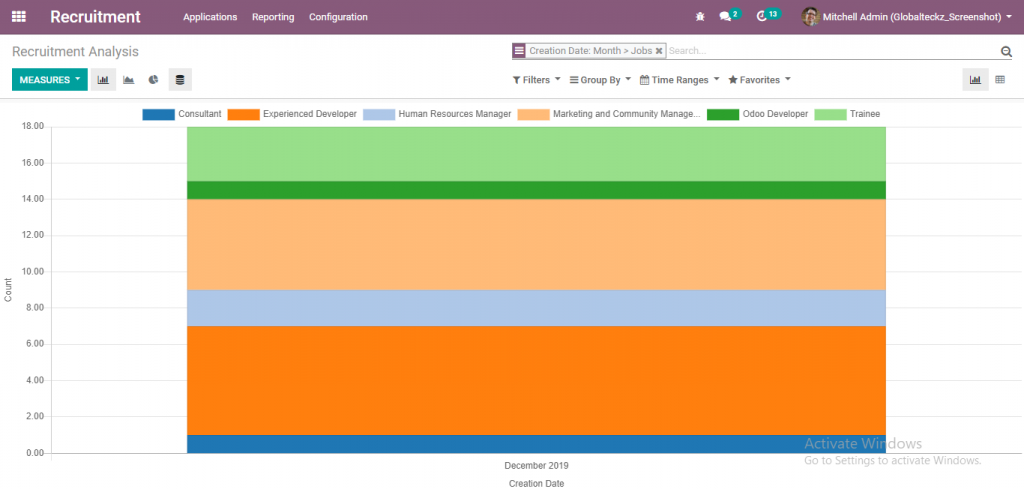Open the Reporting menu
This screenshot has width=1024, height=489.
click(273, 17)
